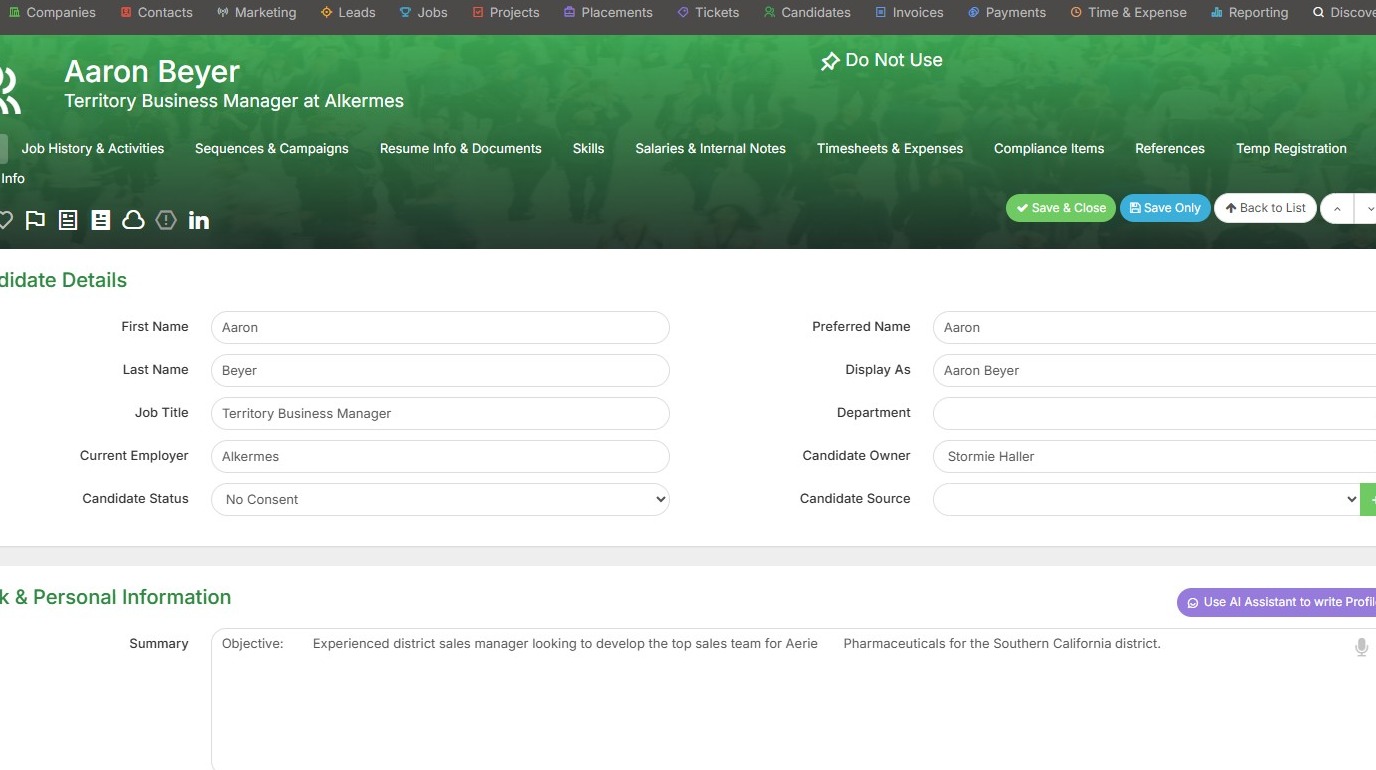
Task: Open the Reporting module
Action: tap(1249, 13)
